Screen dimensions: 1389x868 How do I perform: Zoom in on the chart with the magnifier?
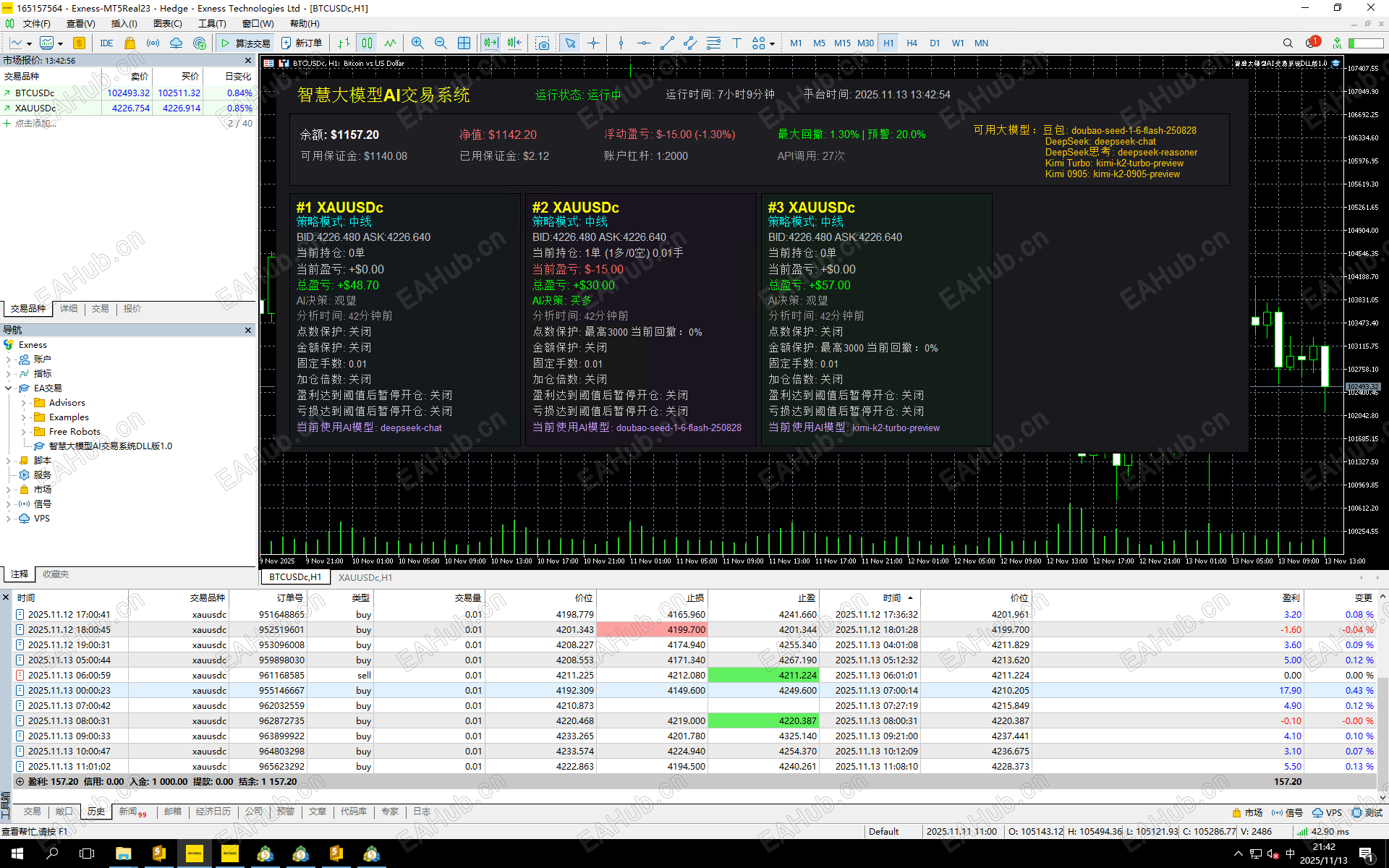pyautogui.click(x=417, y=43)
